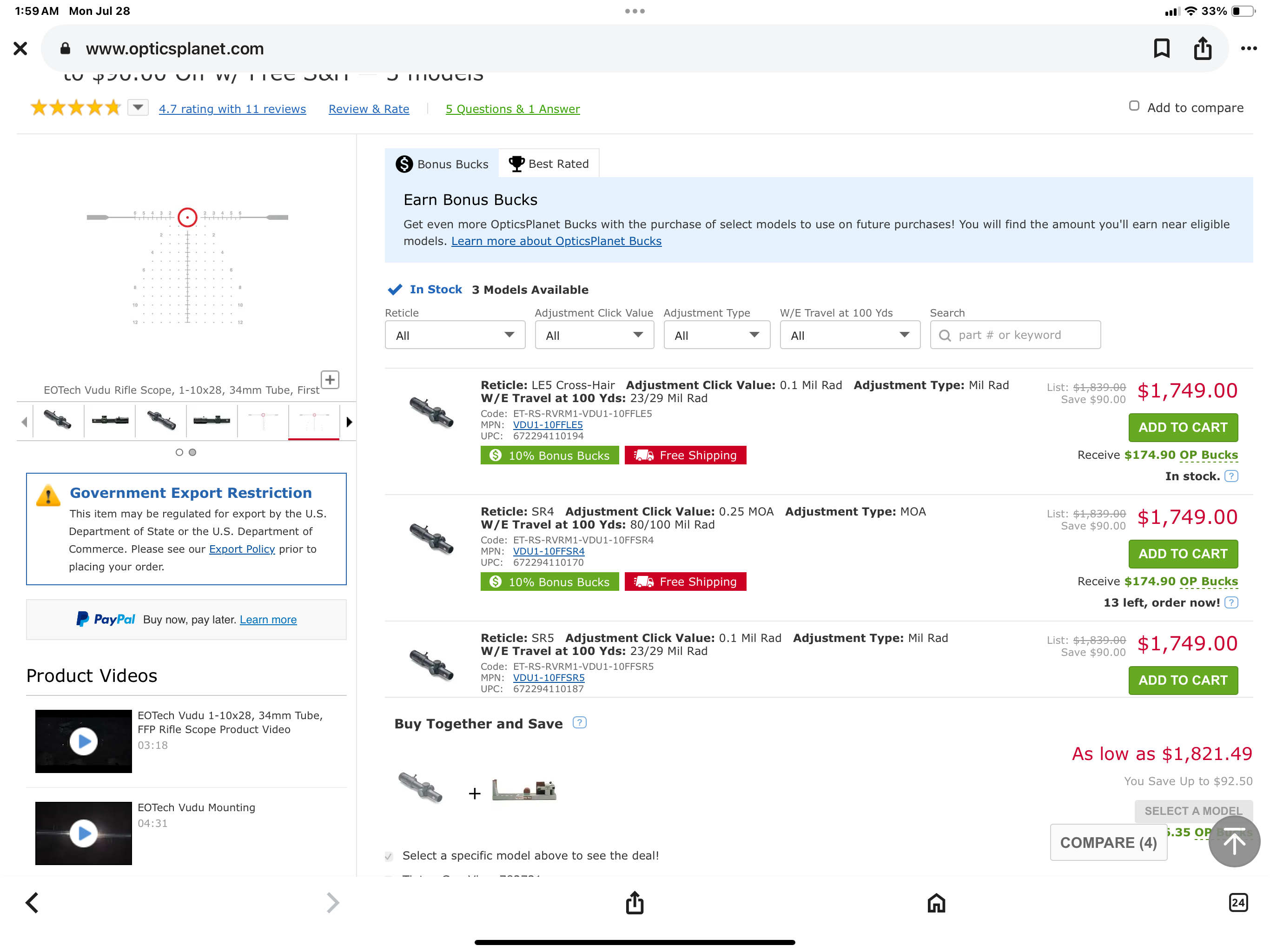Tap the bookmark icon in address bar
1270x952 pixels.
[1162, 48]
